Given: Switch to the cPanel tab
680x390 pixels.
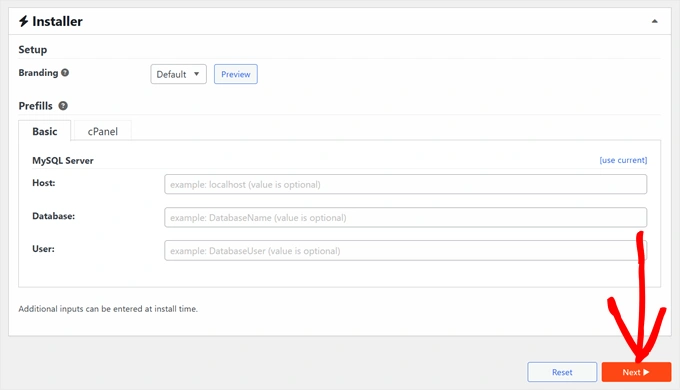Looking at the screenshot, I should click(102, 131).
